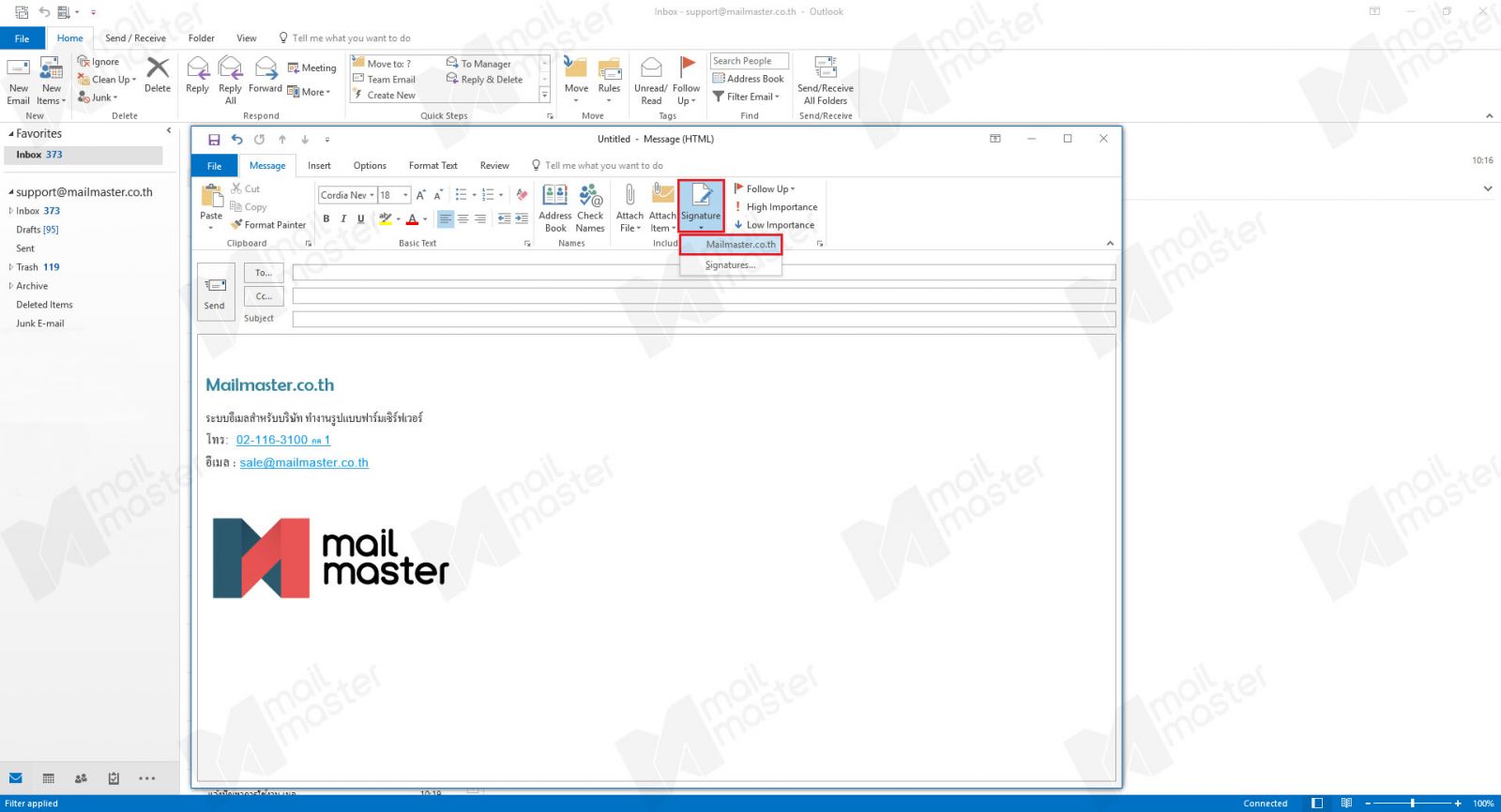Viewport: 1501px width, 812px height.
Task: Click Reply in the Respond group
Action: [197, 68]
